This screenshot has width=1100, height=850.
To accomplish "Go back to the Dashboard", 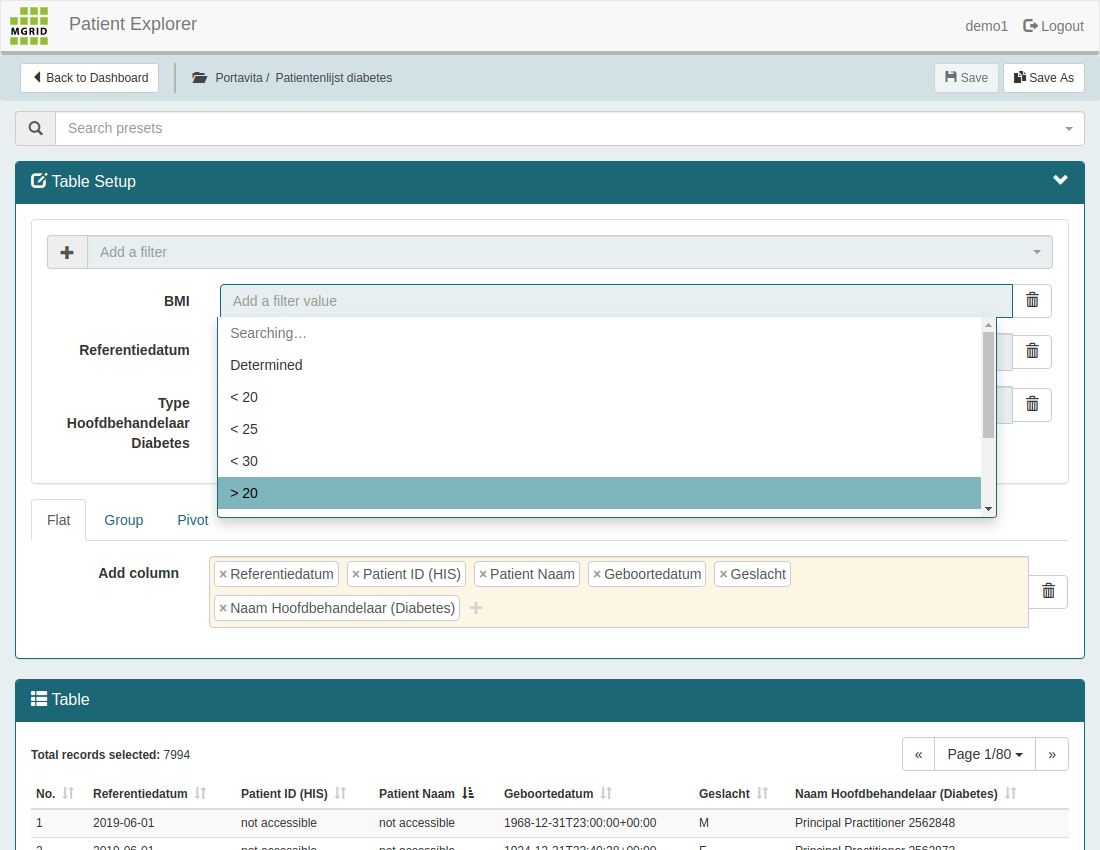I will (x=89, y=78).
